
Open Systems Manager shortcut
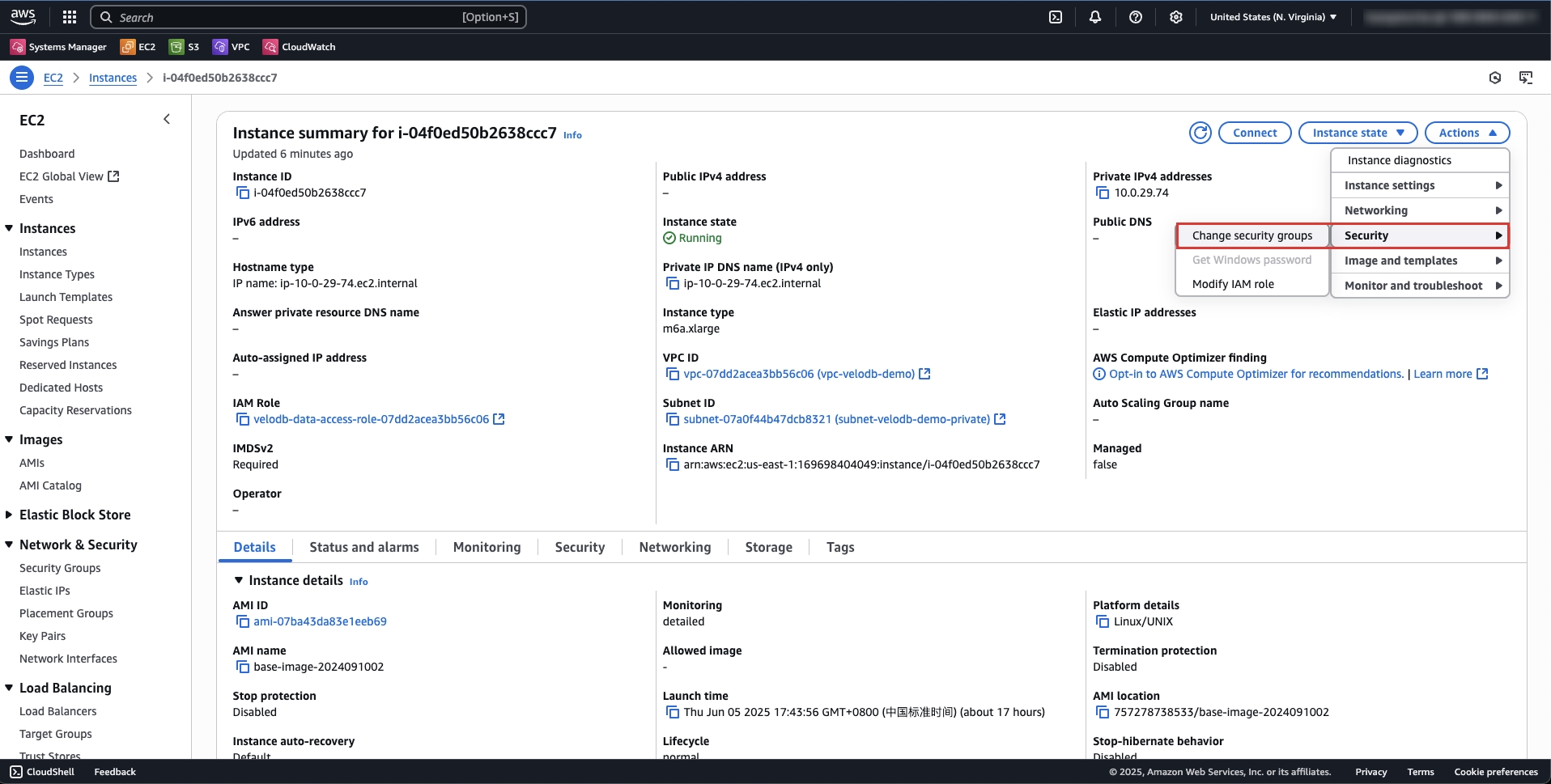[x=58, y=47]
